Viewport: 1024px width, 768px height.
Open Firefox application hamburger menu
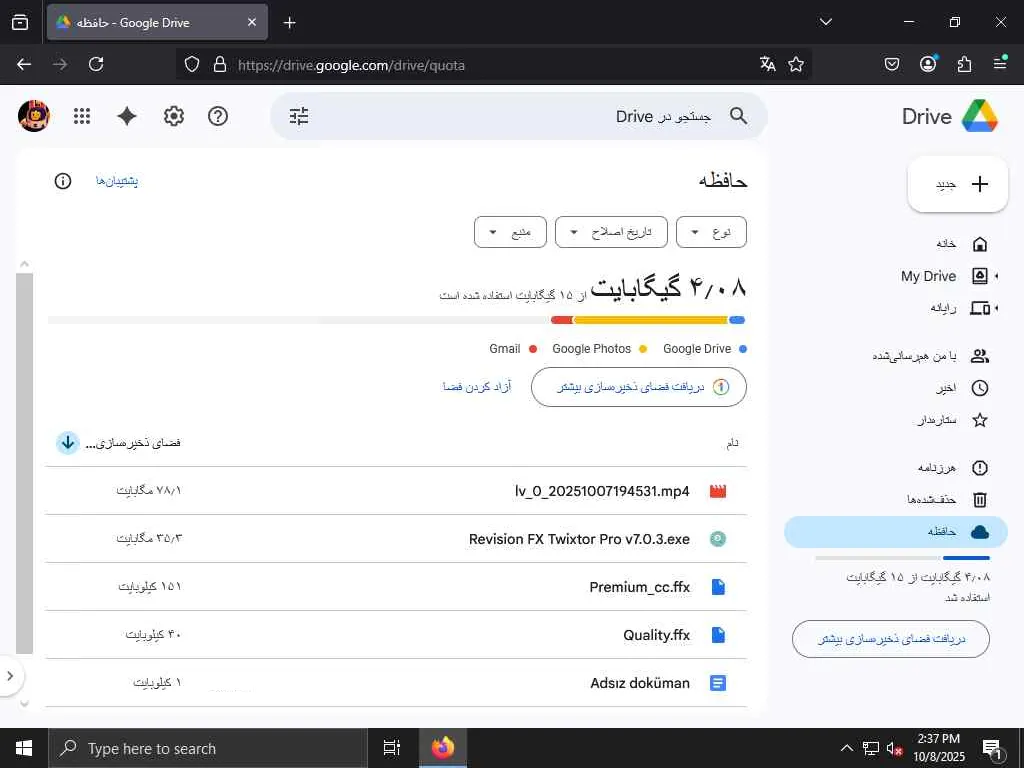1000,64
